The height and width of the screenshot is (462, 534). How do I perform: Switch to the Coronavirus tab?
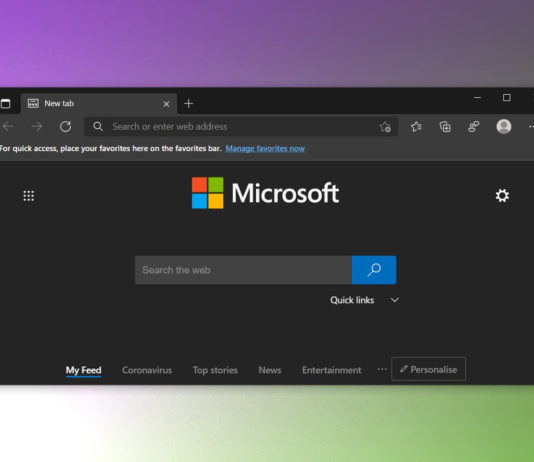pos(147,370)
